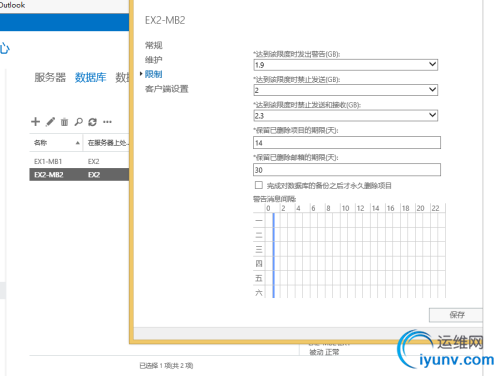Click the refresh icon in toolbar
Screen dimensions: 500x376
click(92, 122)
